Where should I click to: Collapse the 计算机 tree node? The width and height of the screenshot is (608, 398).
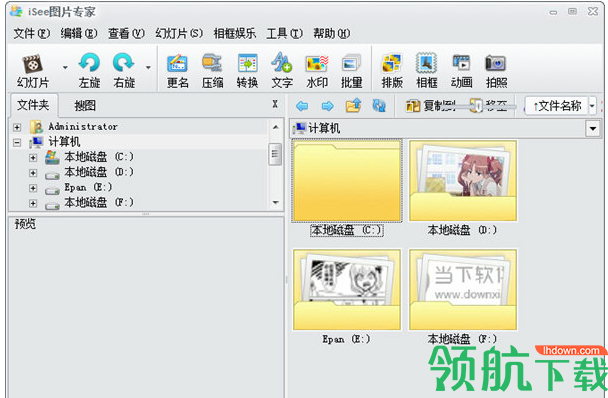pos(17,142)
